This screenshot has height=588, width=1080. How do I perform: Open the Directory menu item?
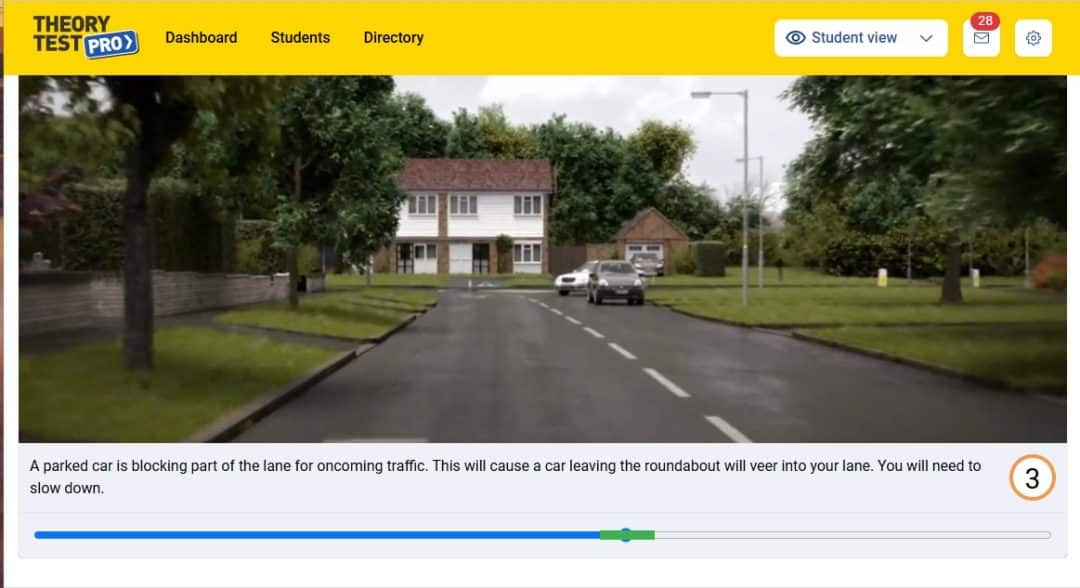393,38
